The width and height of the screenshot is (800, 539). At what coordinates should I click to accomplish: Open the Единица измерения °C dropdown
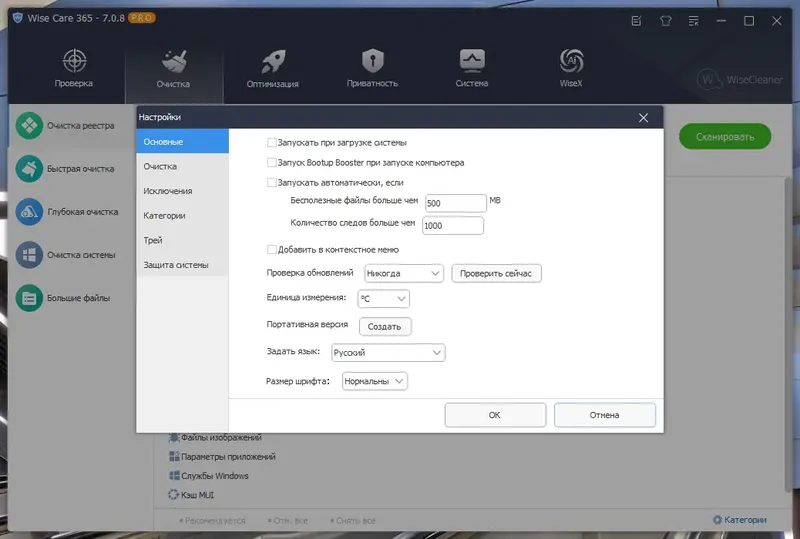(384, 299)
